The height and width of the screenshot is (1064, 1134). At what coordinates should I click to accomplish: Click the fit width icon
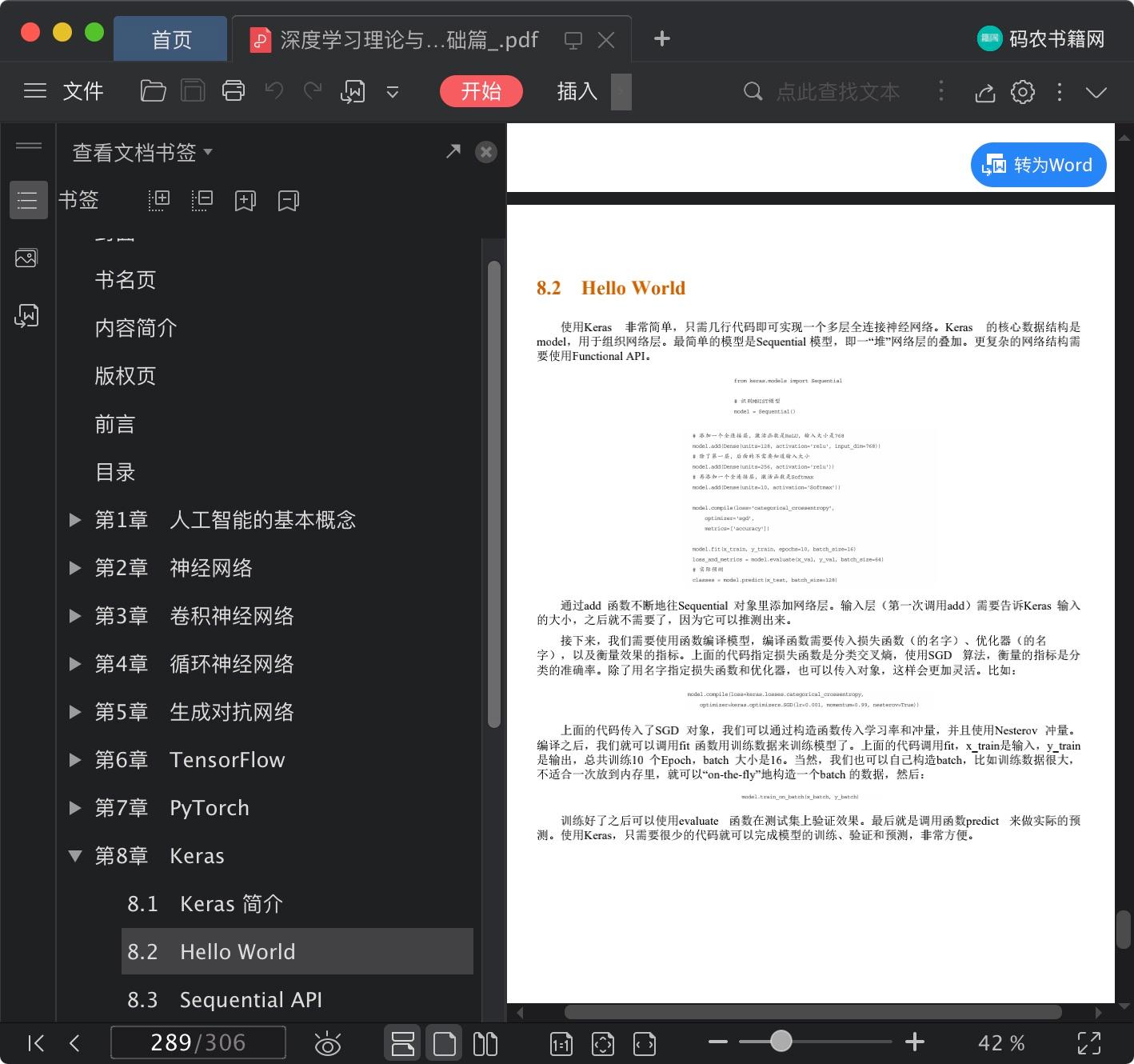[x=645, y=1043]
